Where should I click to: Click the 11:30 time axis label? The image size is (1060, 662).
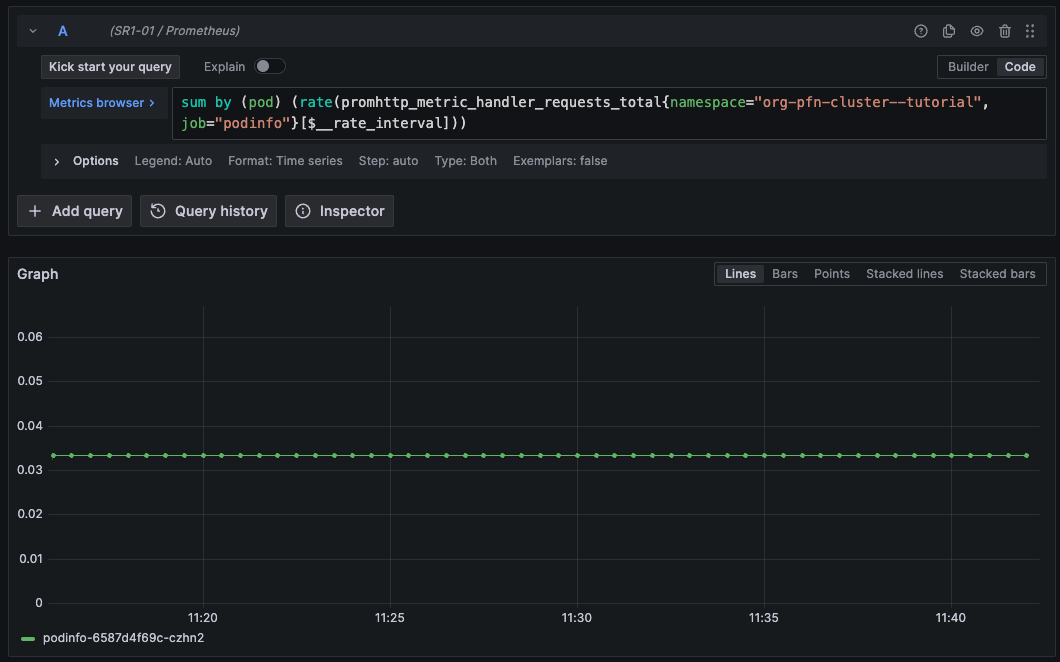click(x=577, y=617)
